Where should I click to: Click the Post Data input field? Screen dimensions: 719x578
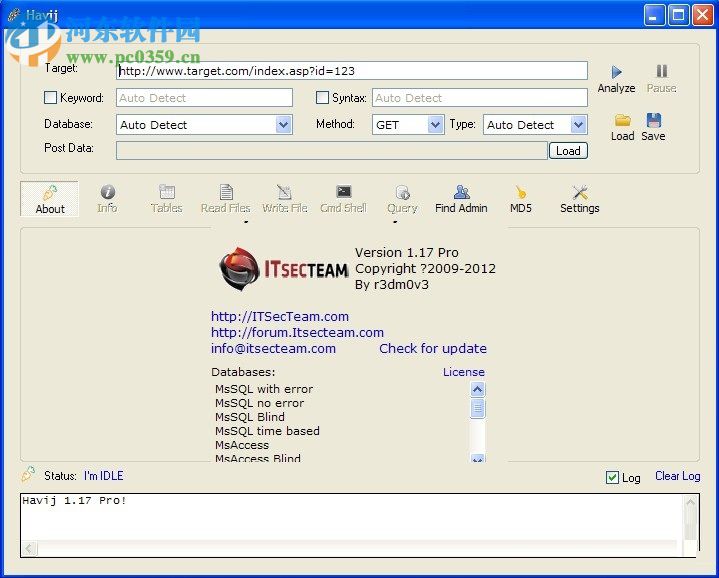(332, 150)
